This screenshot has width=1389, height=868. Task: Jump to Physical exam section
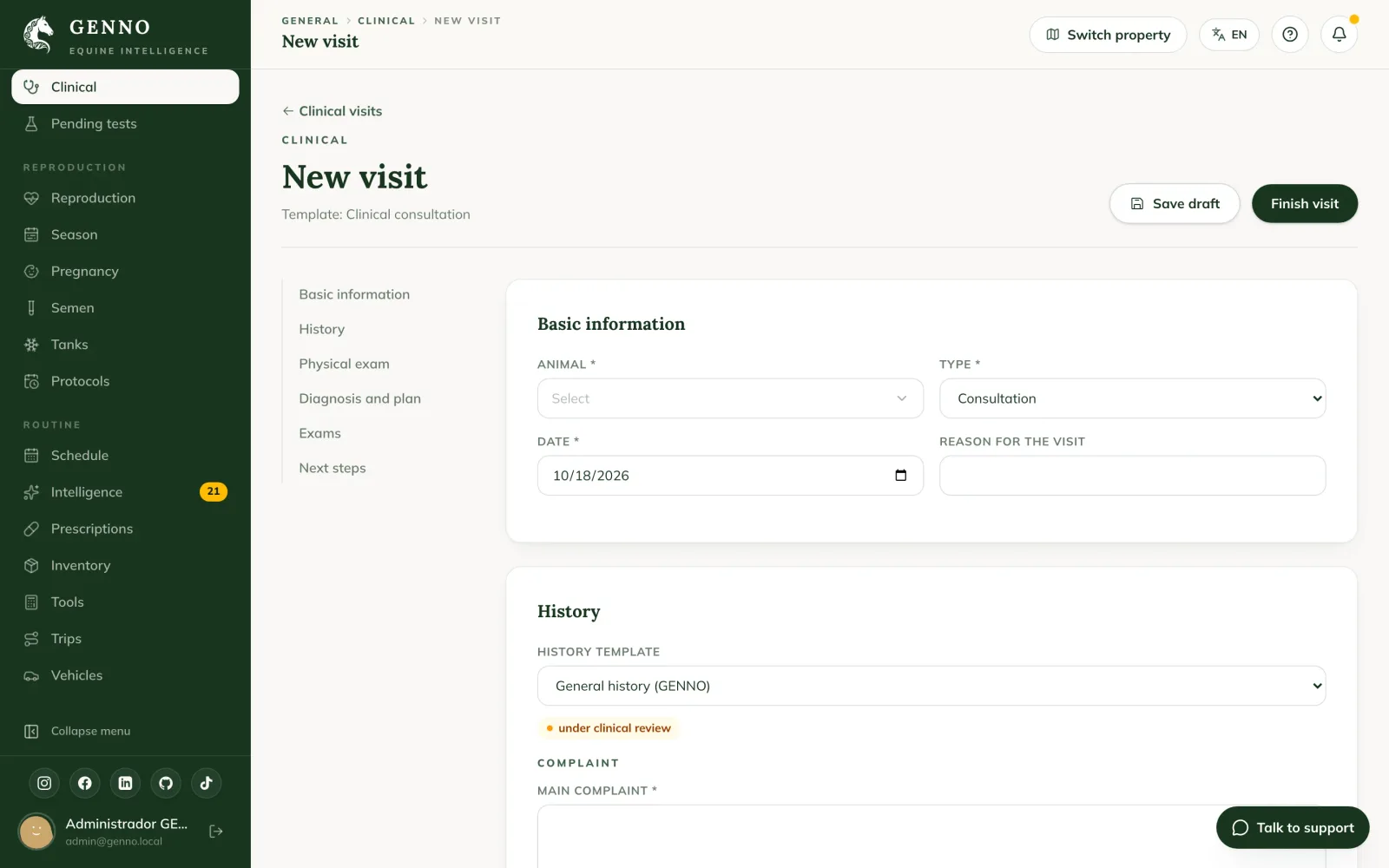coord(344,364)
